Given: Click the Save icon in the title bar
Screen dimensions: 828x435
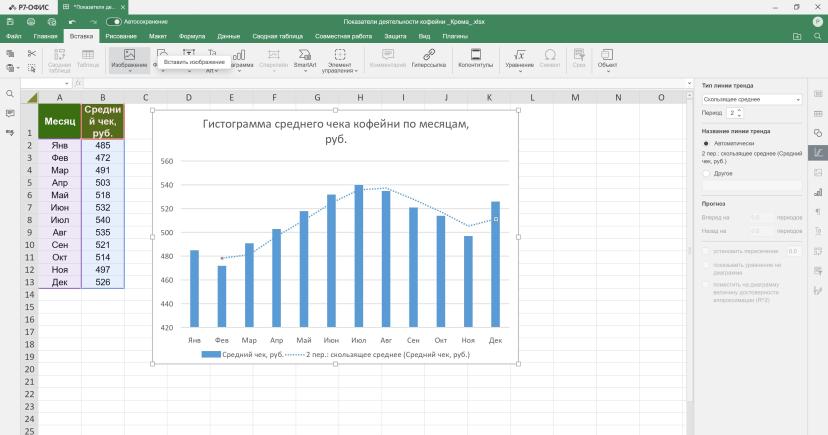Looking at the screenshot, I should pos(10,22).
